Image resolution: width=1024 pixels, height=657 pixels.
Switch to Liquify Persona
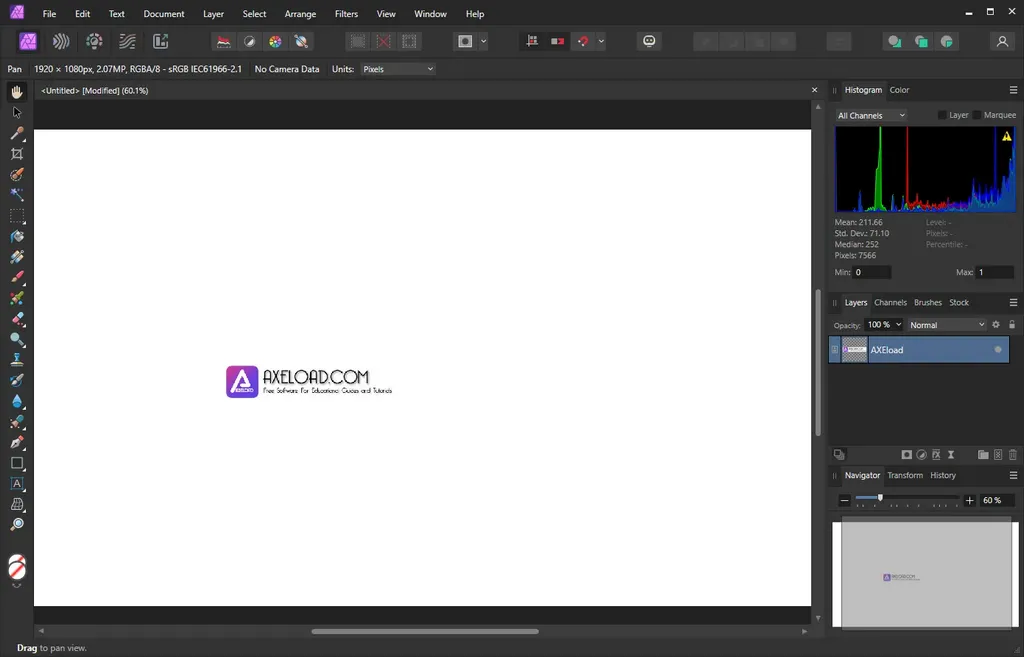pyautogui.click(x=61, y=41)
